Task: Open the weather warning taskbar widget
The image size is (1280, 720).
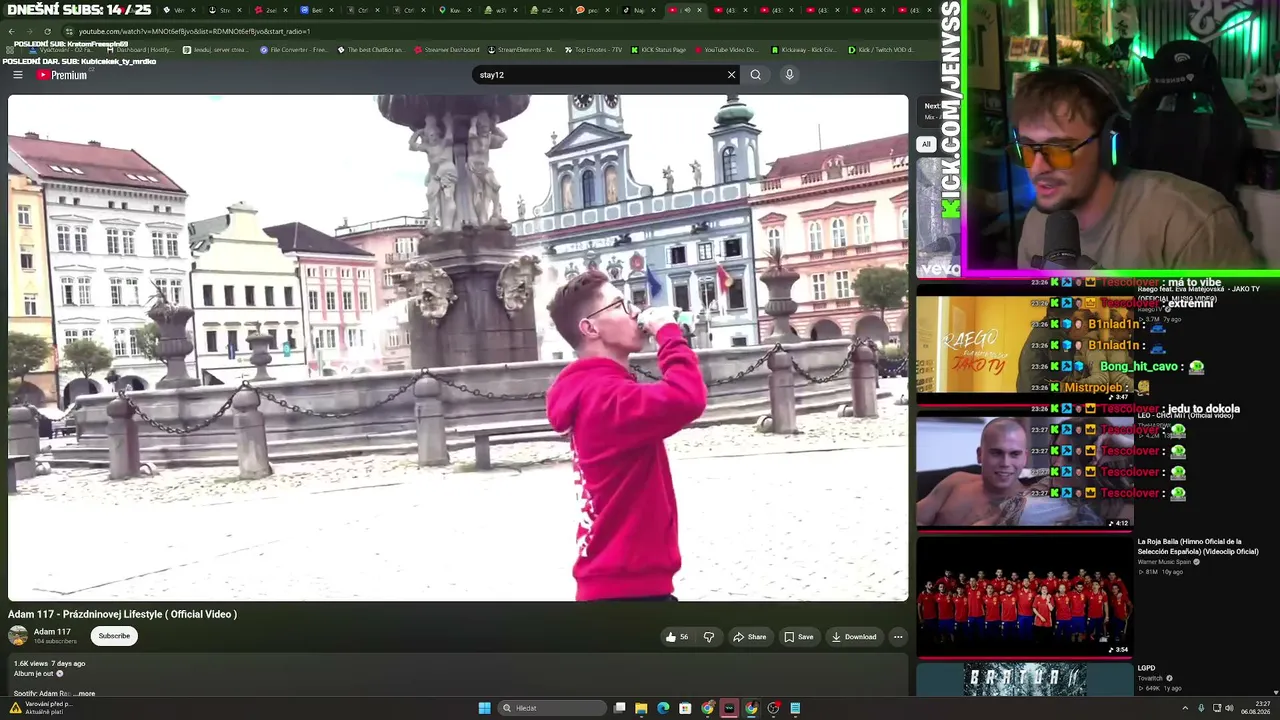Action: coord(40,708)
